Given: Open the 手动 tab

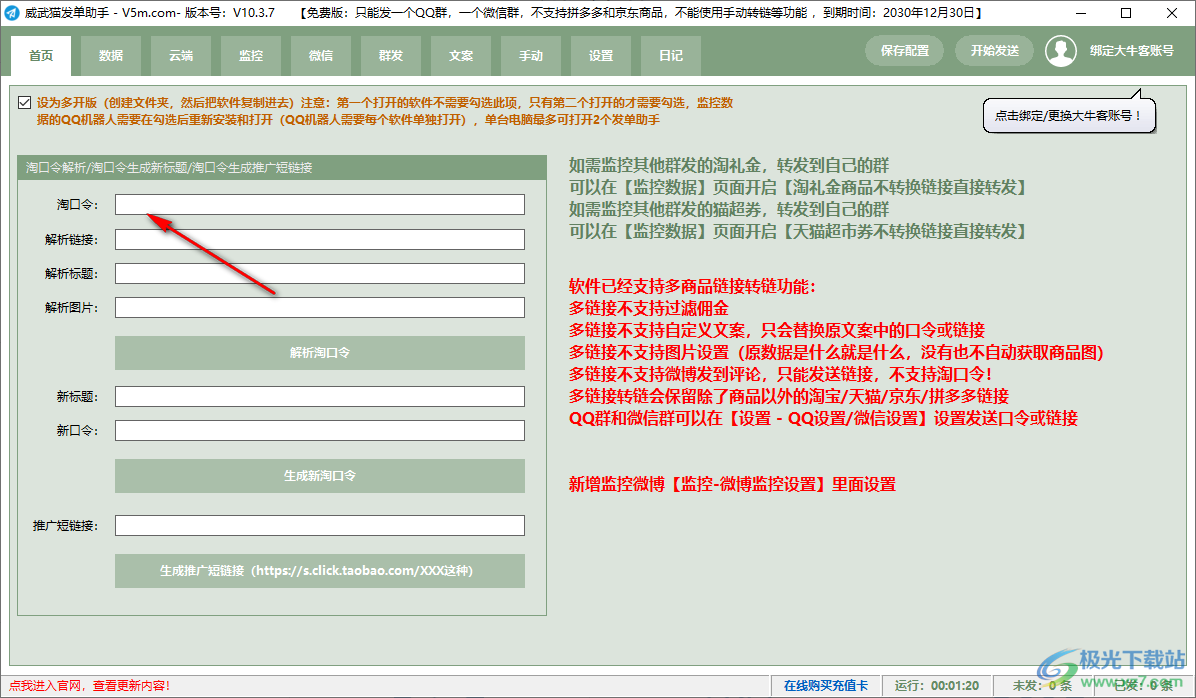Looking at the screenshot, I should [x=531, y=56].
